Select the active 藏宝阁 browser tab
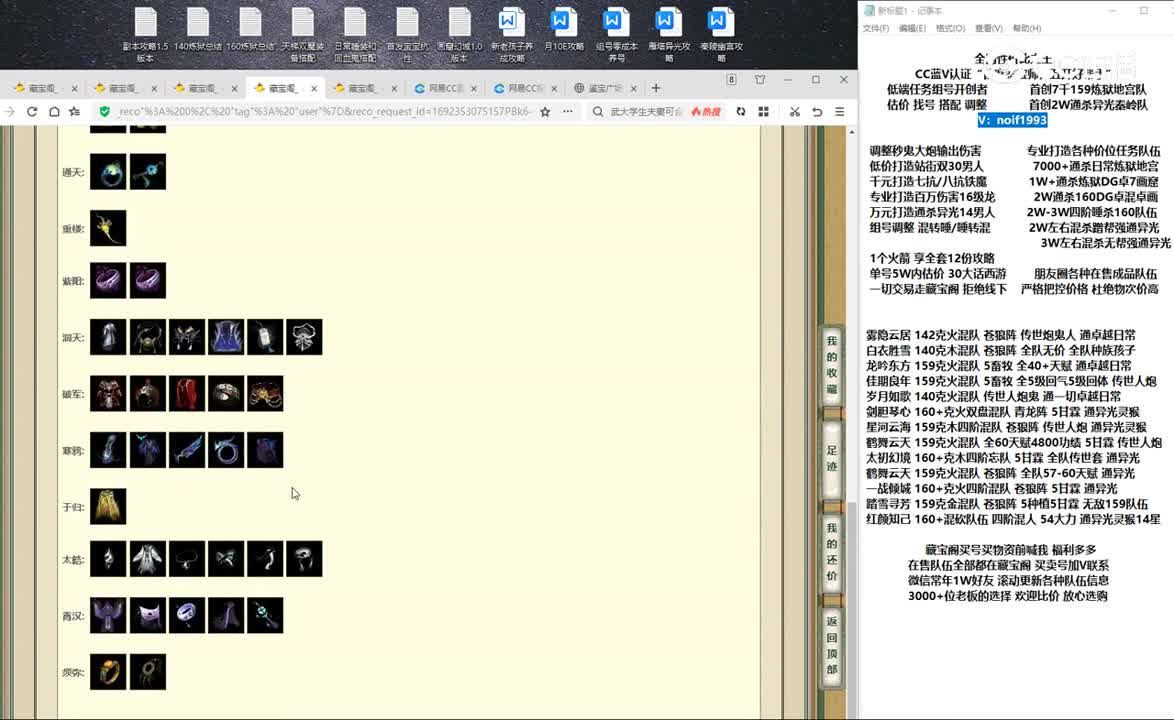Screen dimensions: 1174x720 [x=285, y=88]
